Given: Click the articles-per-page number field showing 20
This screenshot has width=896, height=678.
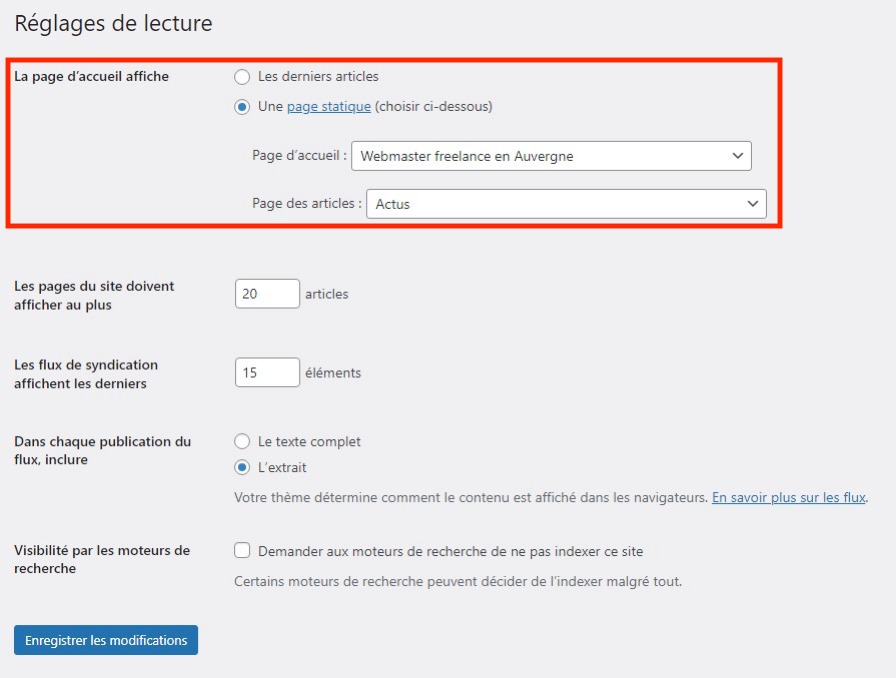Looking at the screenshot, I should point(267,294).
